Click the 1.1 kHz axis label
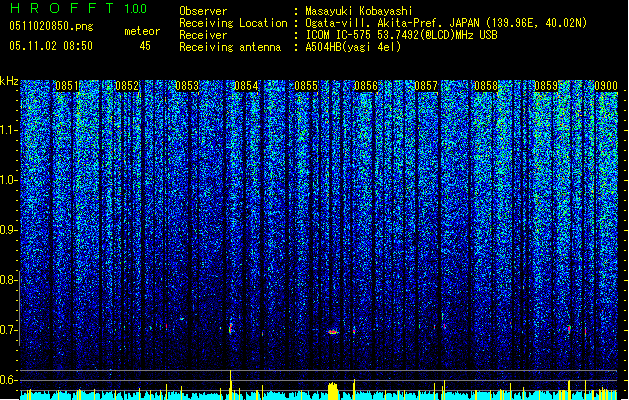Viewport: 629px width, 400px height. click(8, 130)
